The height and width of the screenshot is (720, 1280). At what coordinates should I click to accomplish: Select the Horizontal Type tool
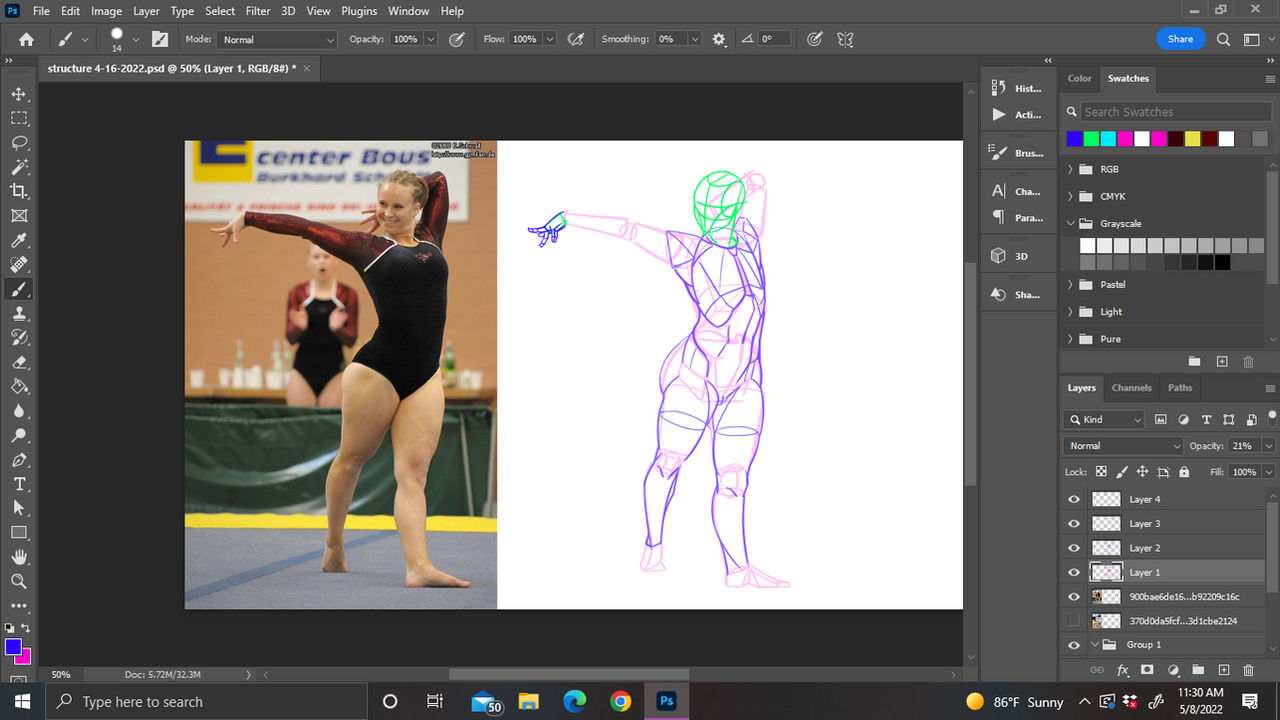click(19, 484)
